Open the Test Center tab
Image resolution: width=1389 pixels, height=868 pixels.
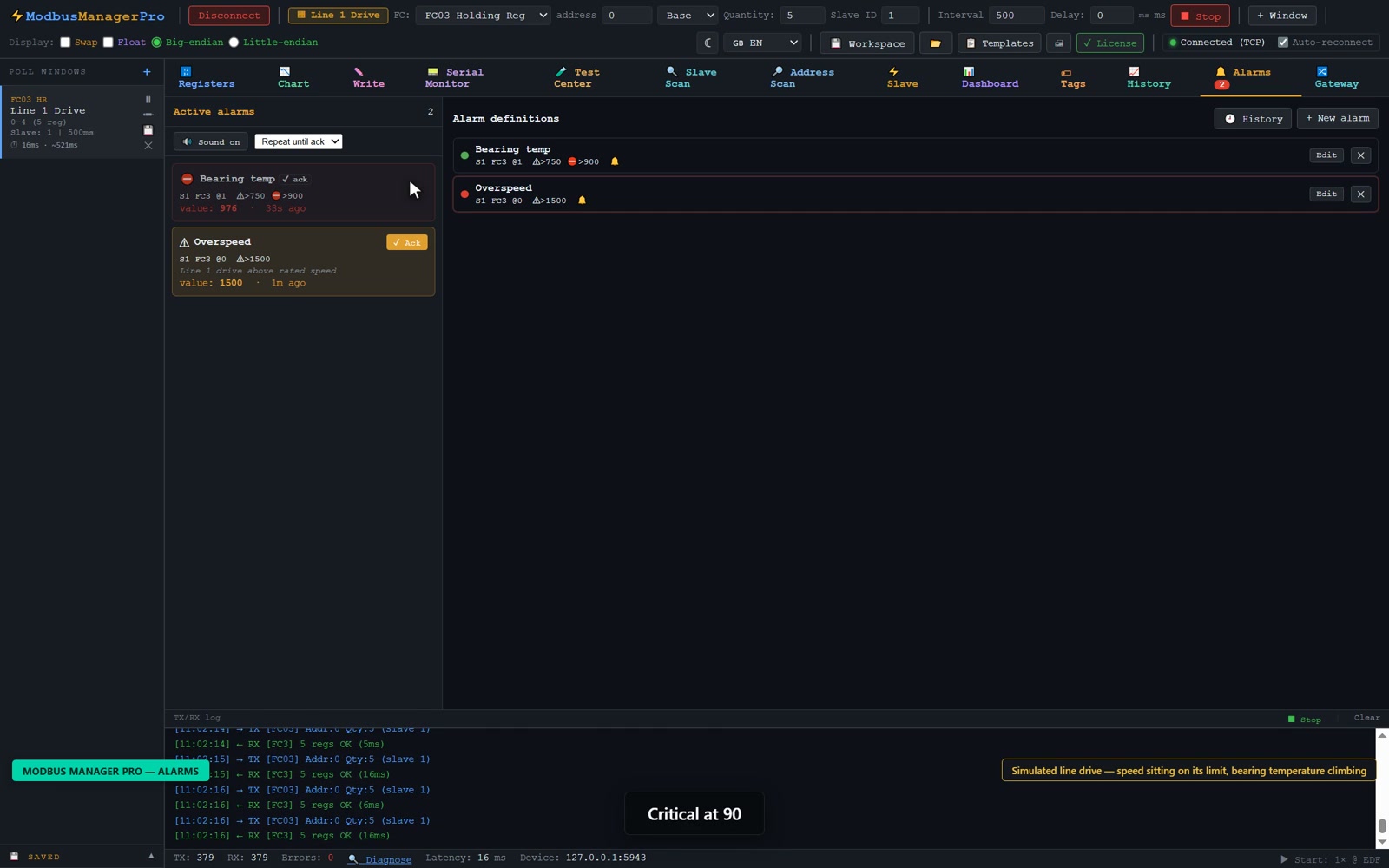coord(576,78)
